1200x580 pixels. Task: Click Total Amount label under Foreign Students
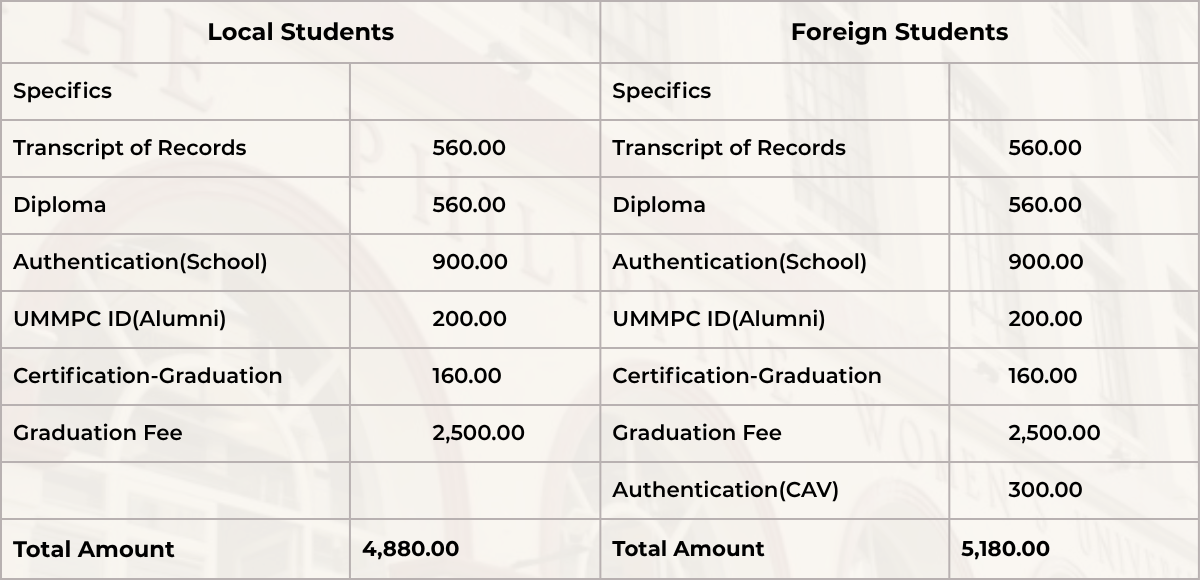click(687, 549)
